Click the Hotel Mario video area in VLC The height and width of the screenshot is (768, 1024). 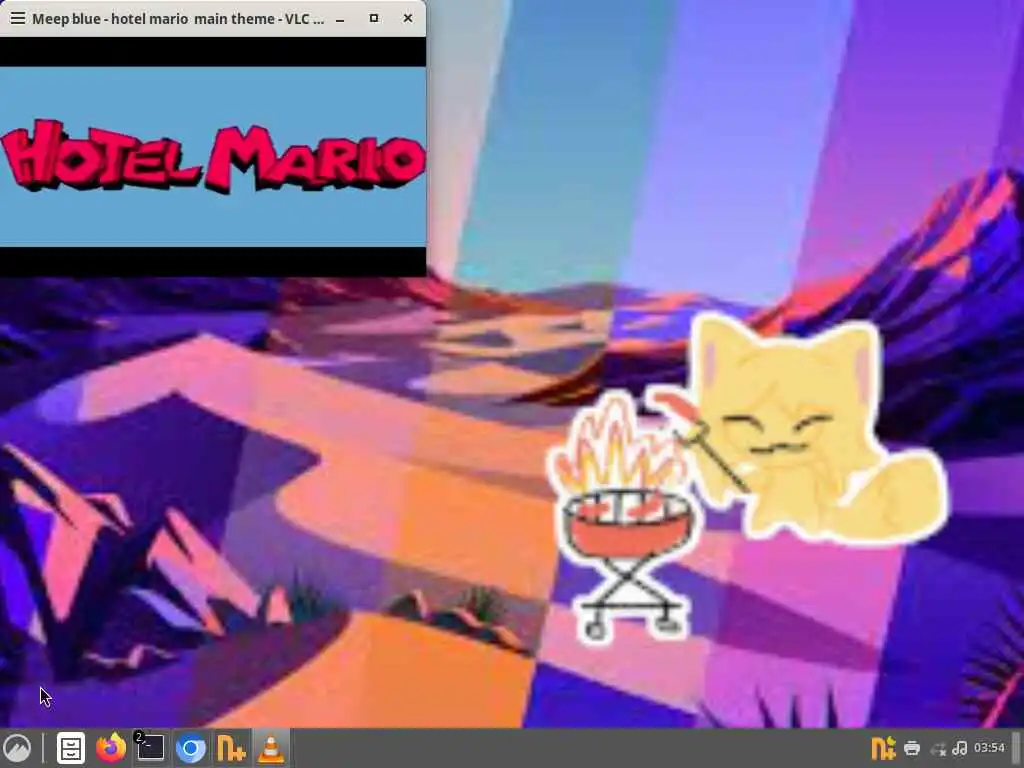tap(213, 157)
